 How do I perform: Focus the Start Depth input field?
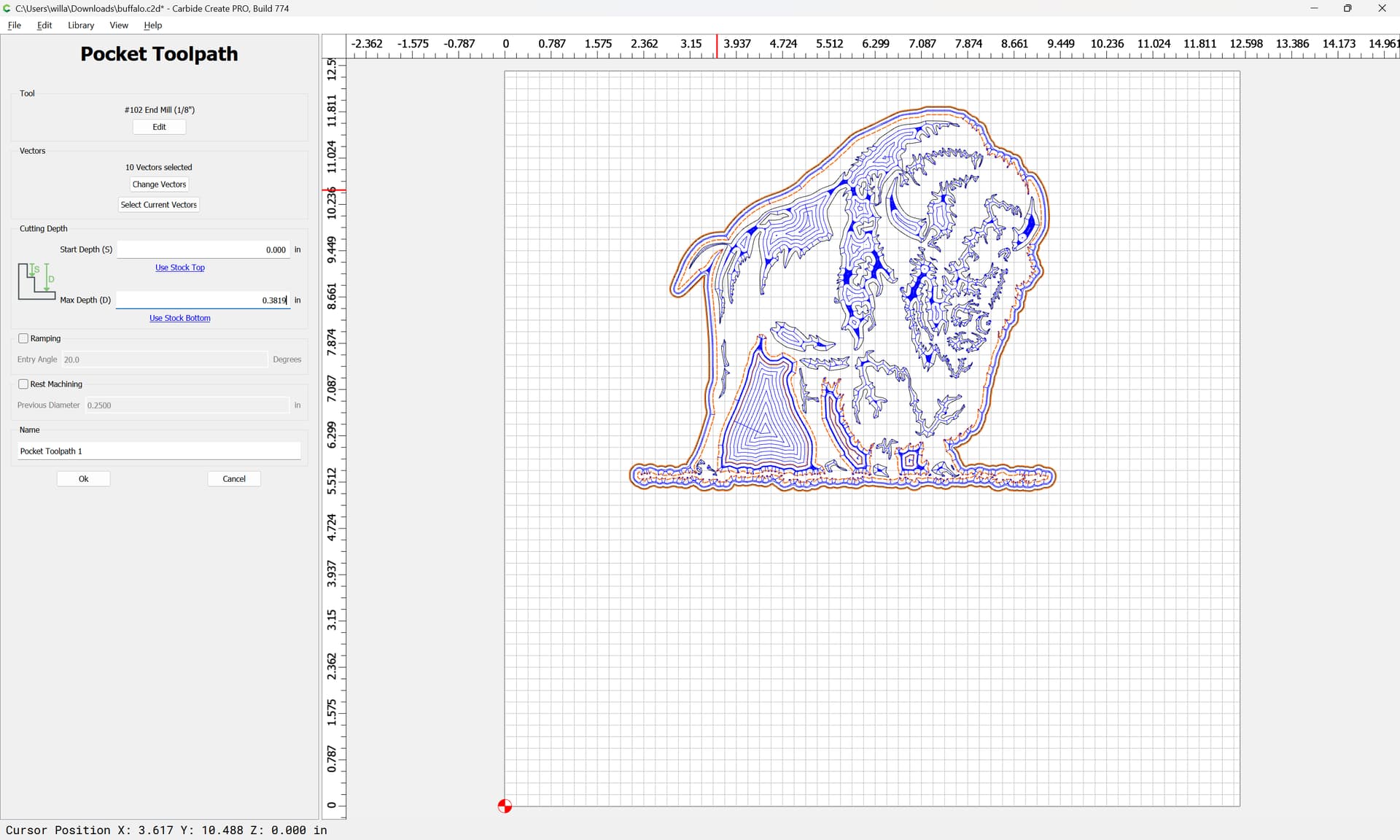(x=203, y=249)
